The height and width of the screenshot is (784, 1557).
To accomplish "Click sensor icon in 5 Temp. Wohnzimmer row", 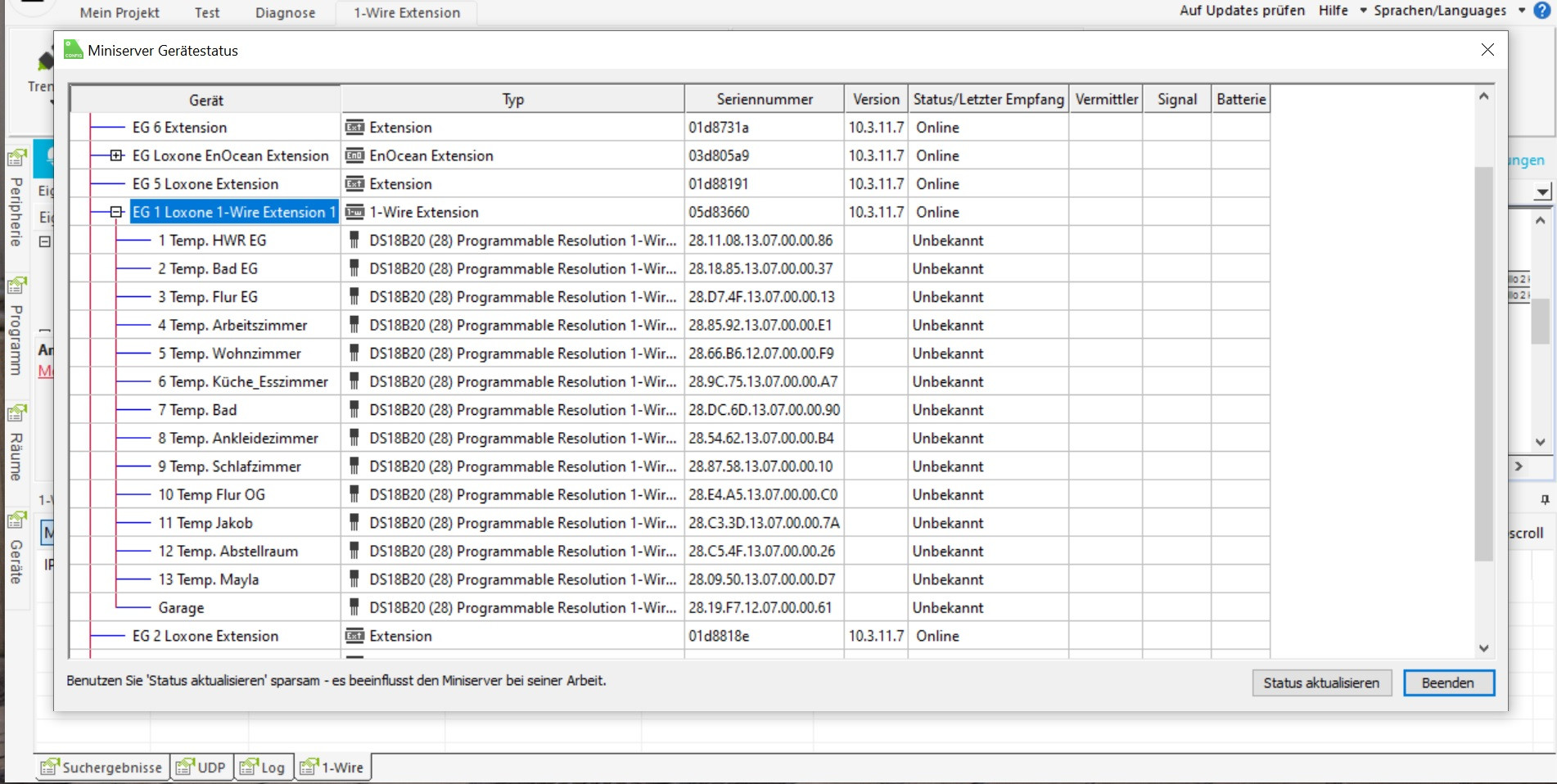I will (354, 354).
